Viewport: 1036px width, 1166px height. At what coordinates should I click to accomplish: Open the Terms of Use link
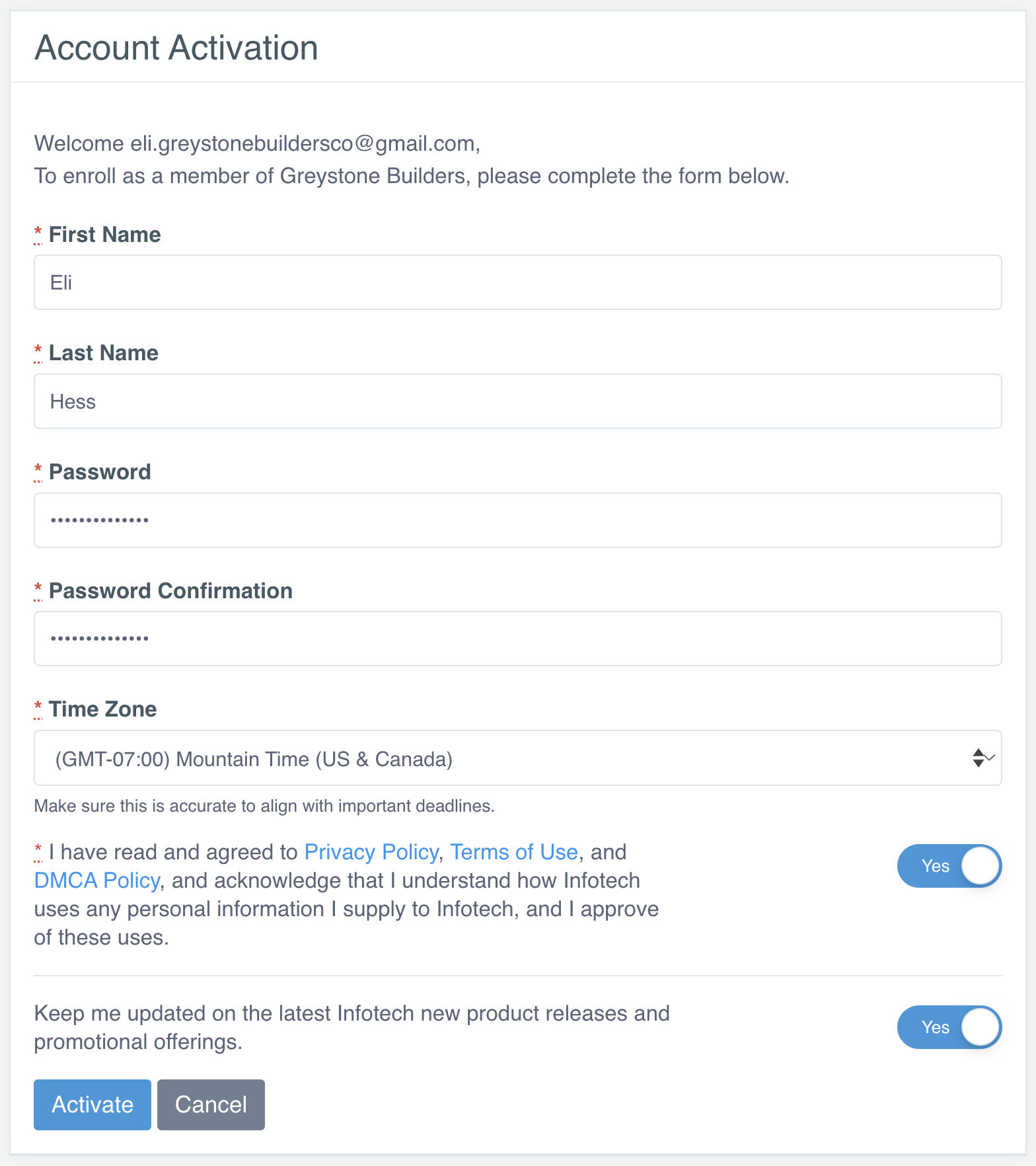(x=513, y=852)
